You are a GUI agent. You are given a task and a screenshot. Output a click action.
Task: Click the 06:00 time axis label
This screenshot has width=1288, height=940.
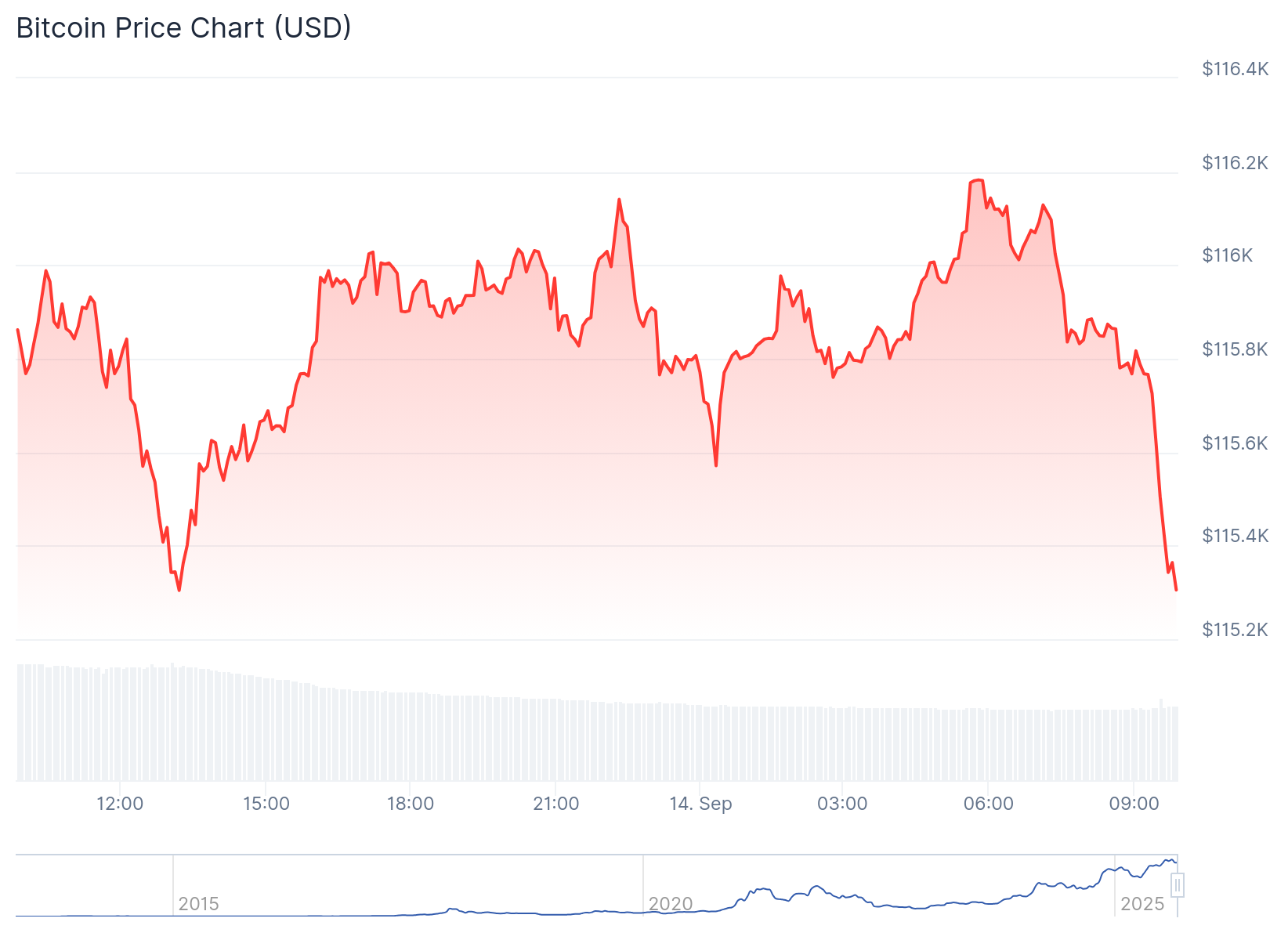click(x=989, y=804)
